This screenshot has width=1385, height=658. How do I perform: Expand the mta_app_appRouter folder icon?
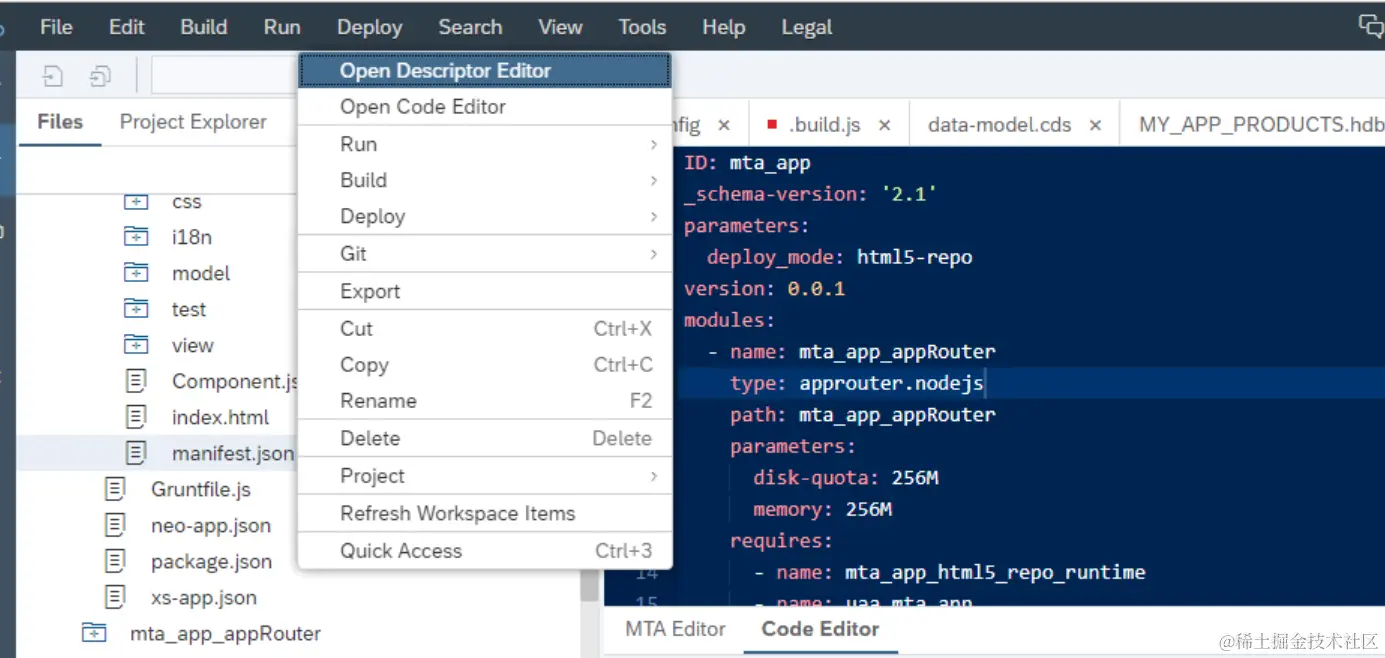pyautogui.click(x=94, y=633)
